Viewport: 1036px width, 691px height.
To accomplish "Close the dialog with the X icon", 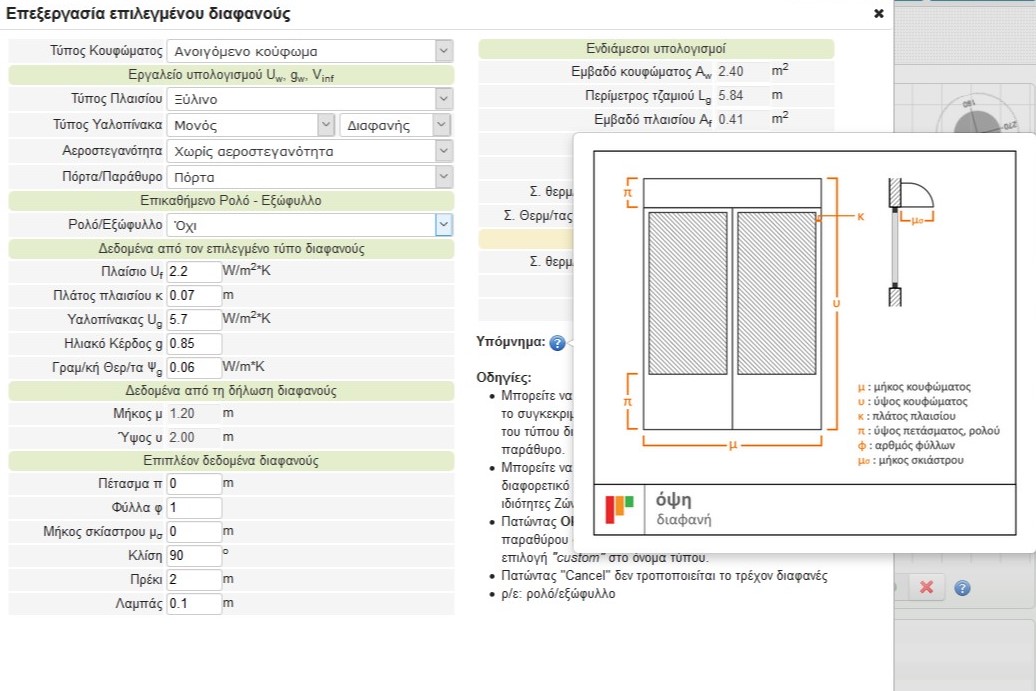I will (879, 13).
